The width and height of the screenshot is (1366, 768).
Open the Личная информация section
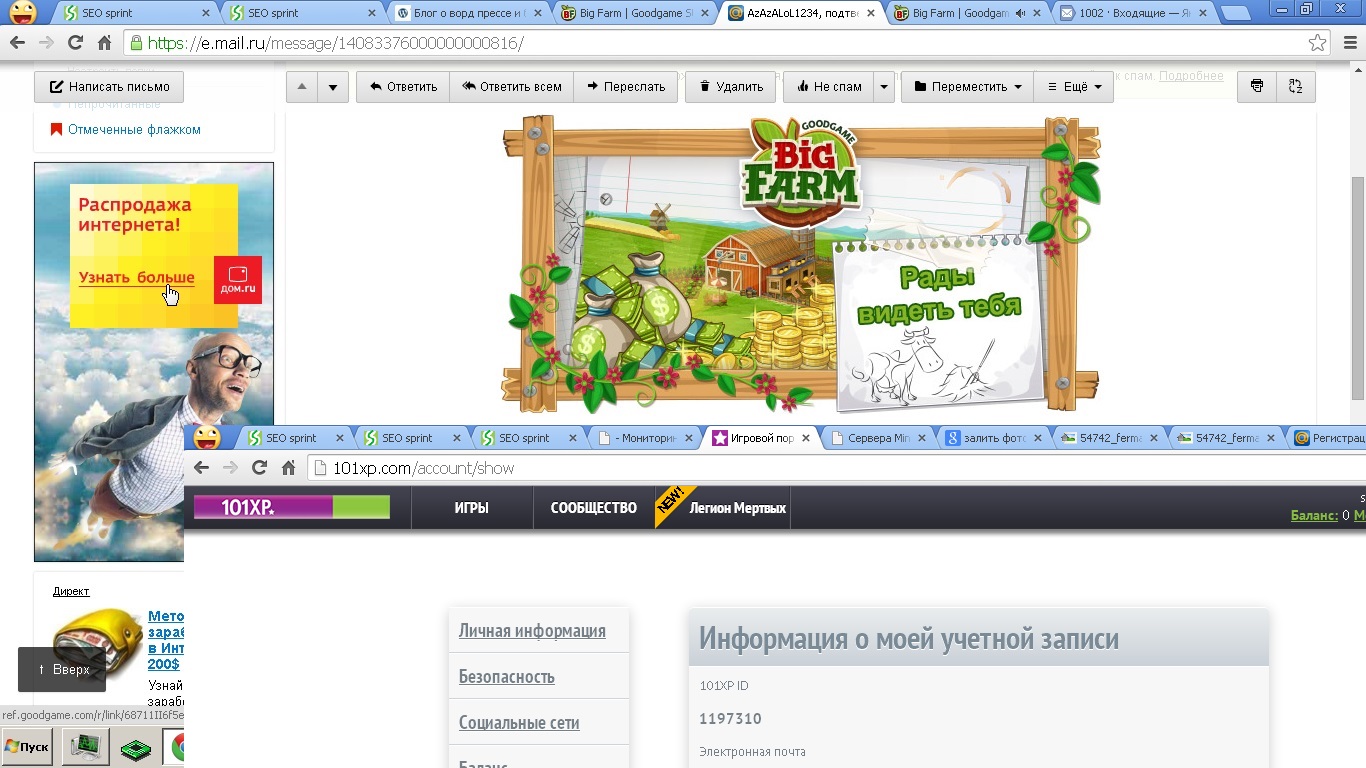click(x=532, y=630)
